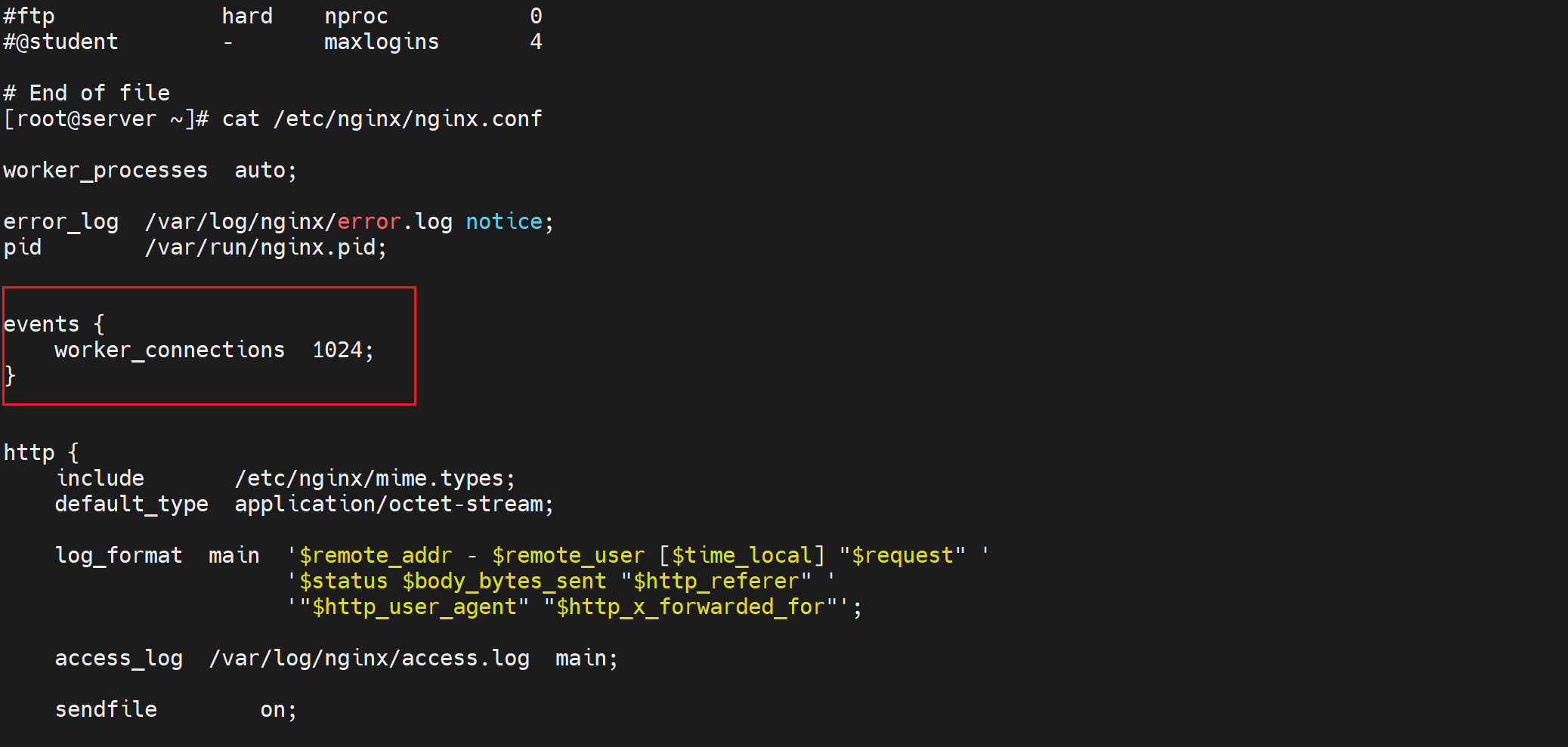Click the worker_connections directive text
Viewport: 1568px width, 747px height.
[169, 350]
